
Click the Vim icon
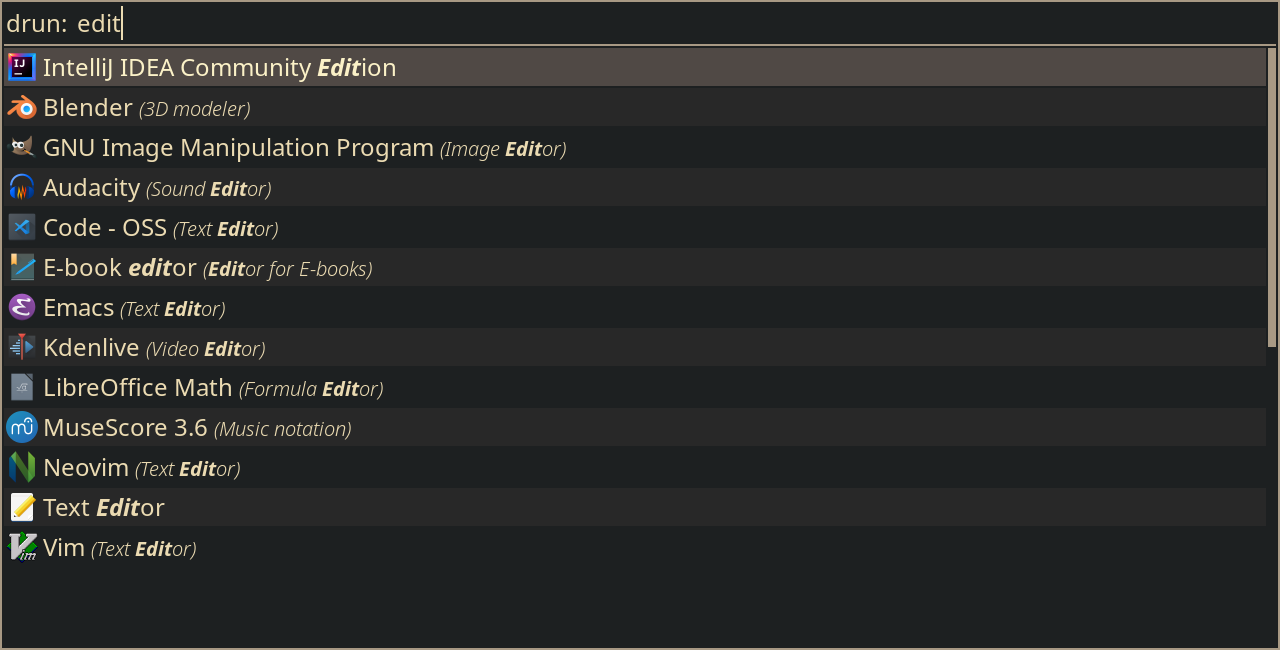pos(22,547)
